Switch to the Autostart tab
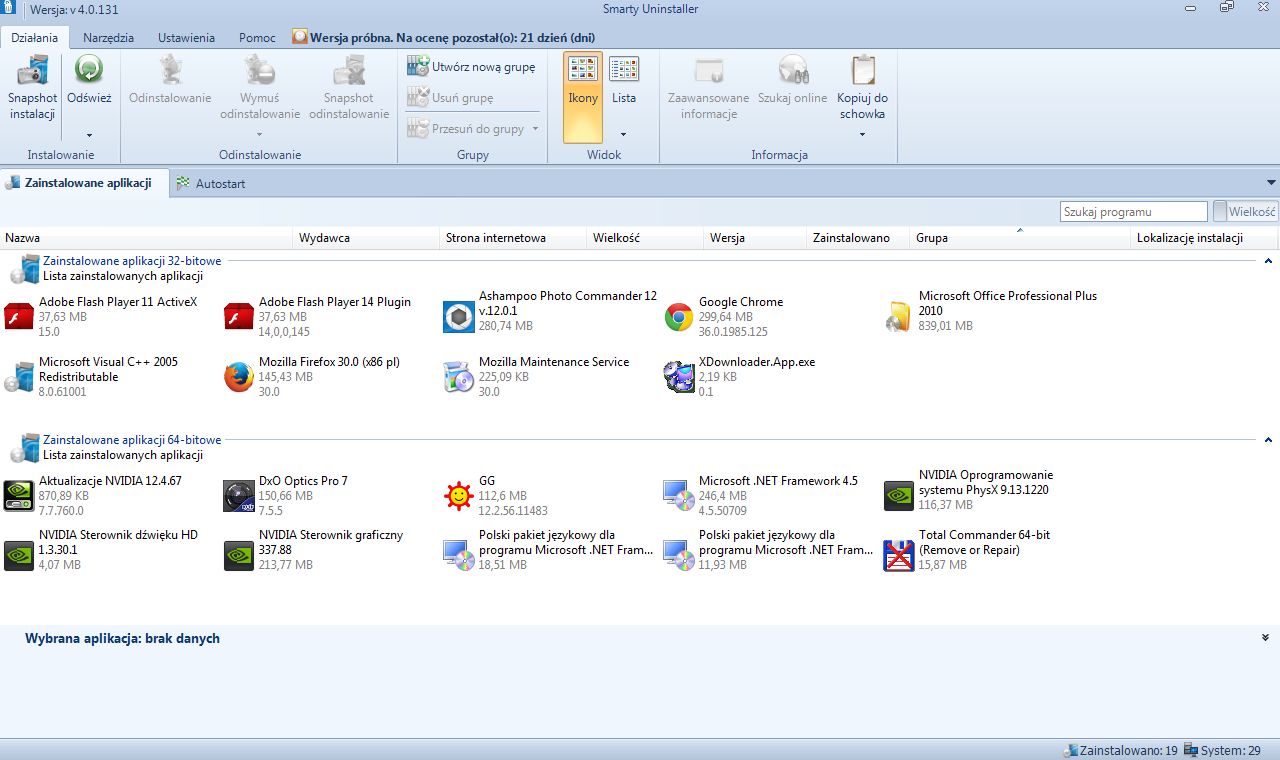1280x760 pixels. (211, 184)
